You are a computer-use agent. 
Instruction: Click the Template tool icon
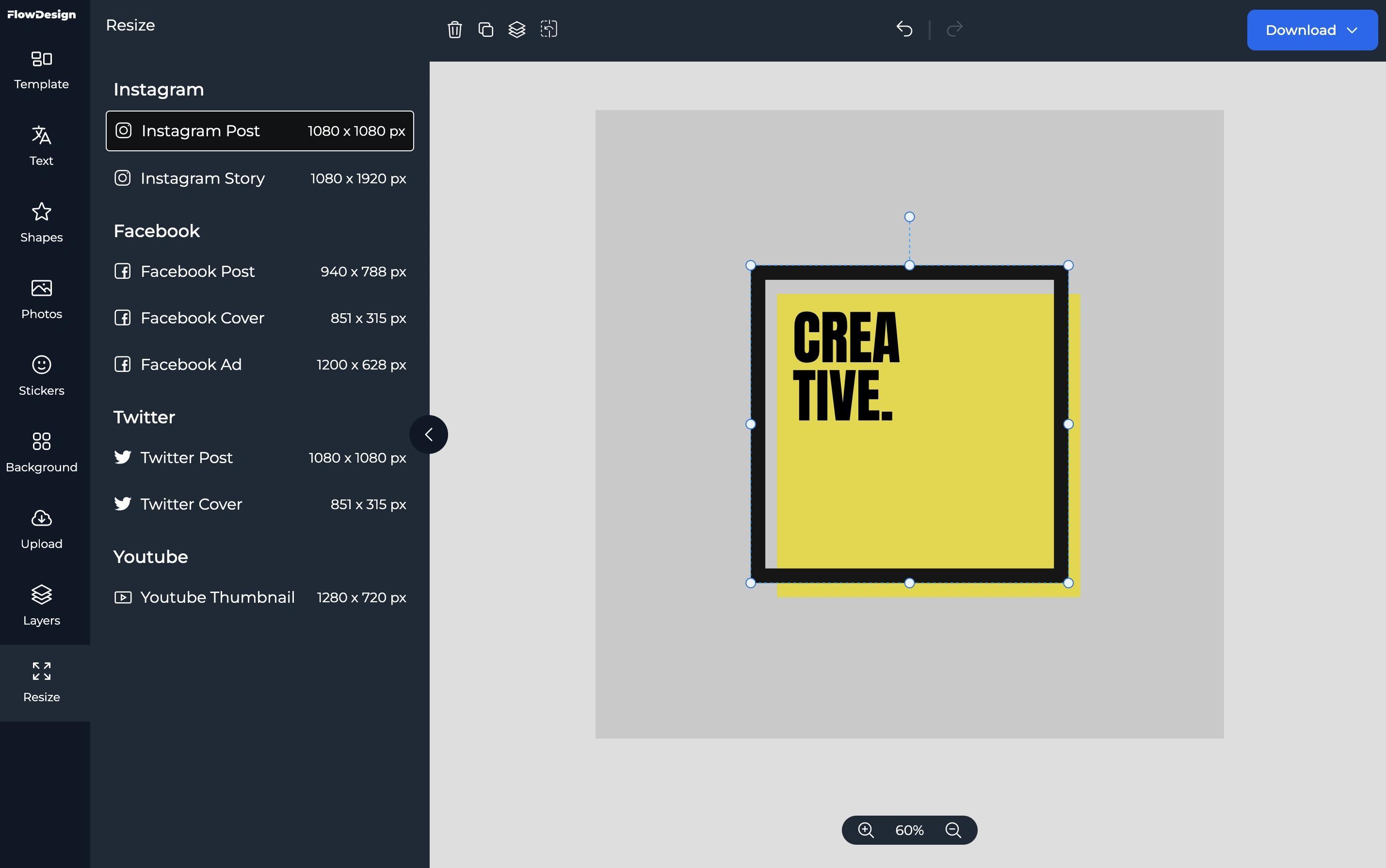41,68
